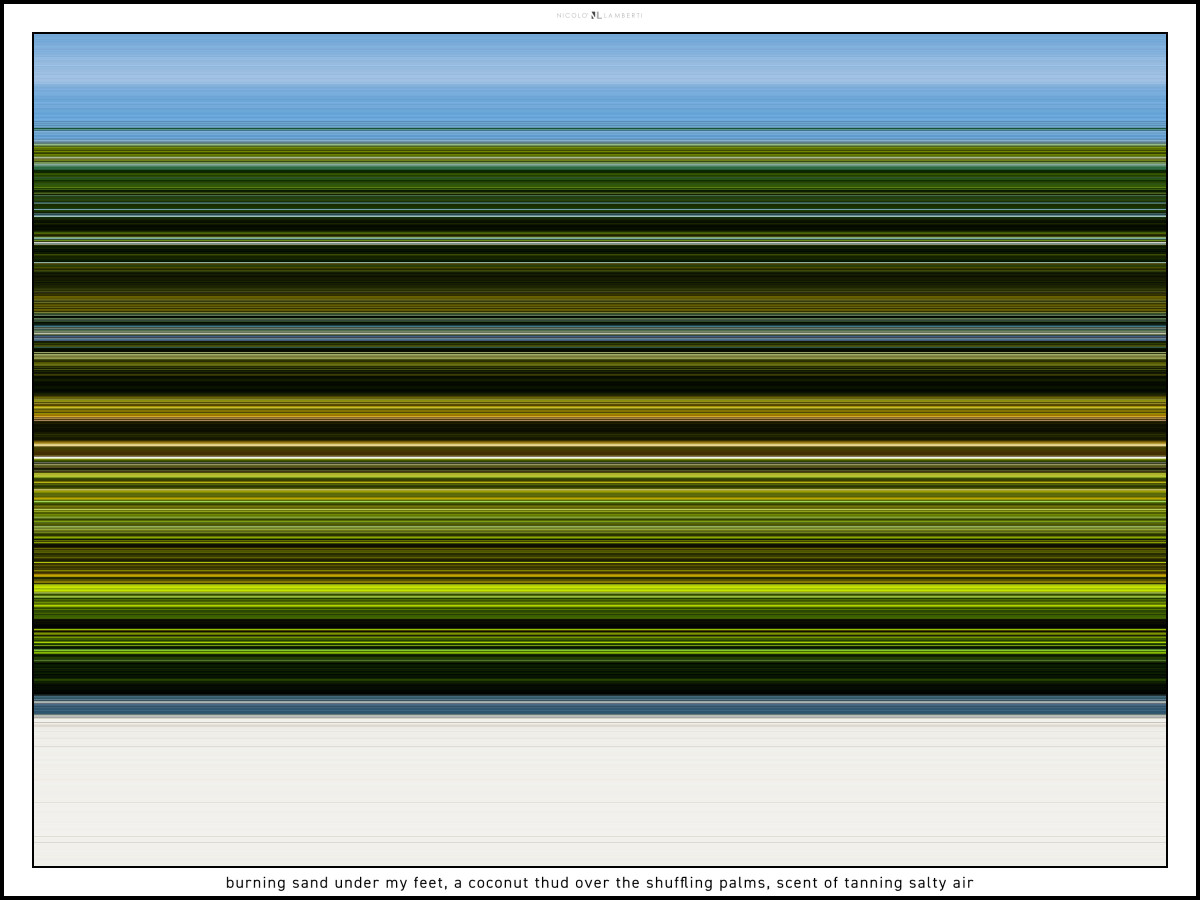Viewport: 1200px width, 900px height.
Task: Click the blue-grey stripe mid-artwork
Action: click(600, 333)
